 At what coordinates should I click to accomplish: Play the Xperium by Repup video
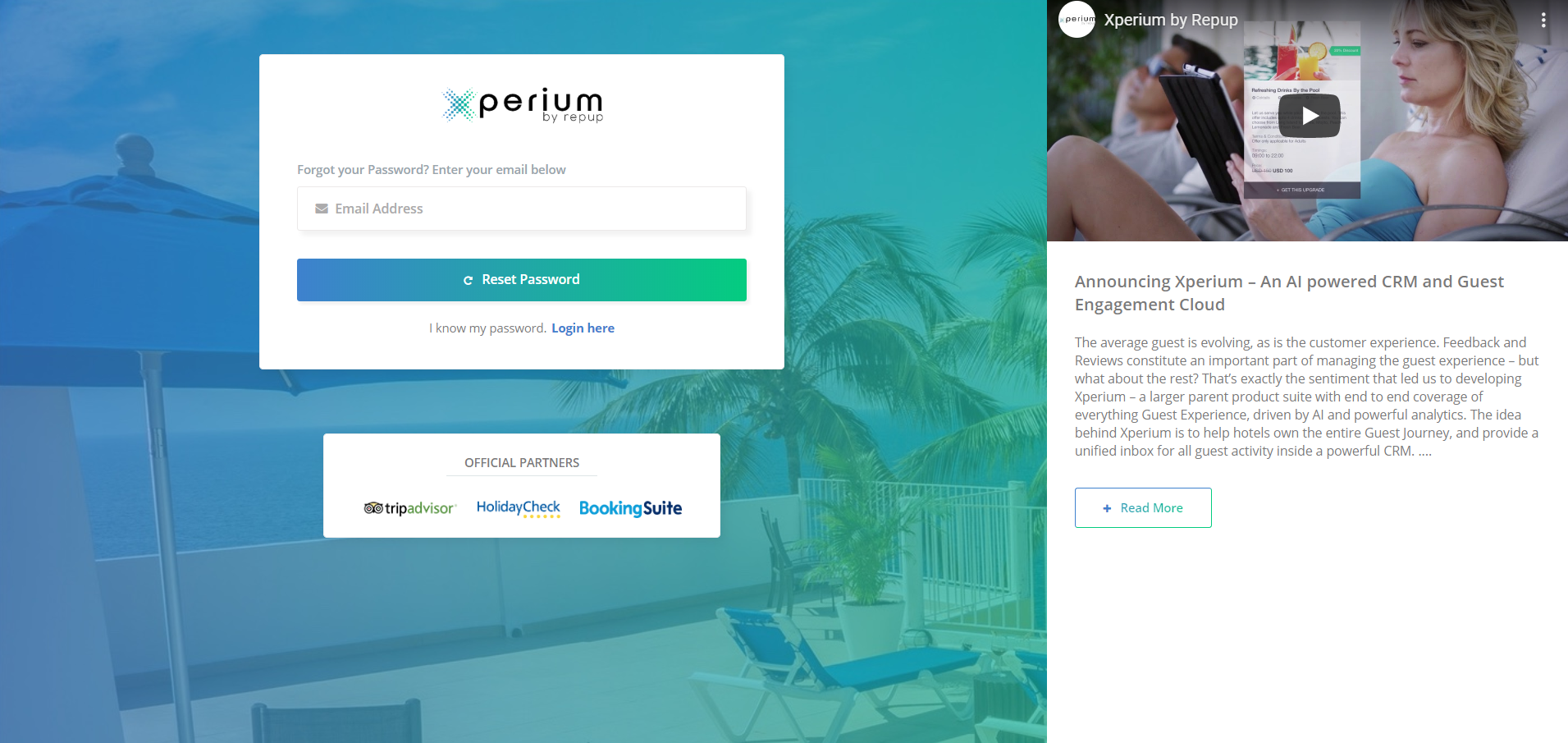[1310, 116]
